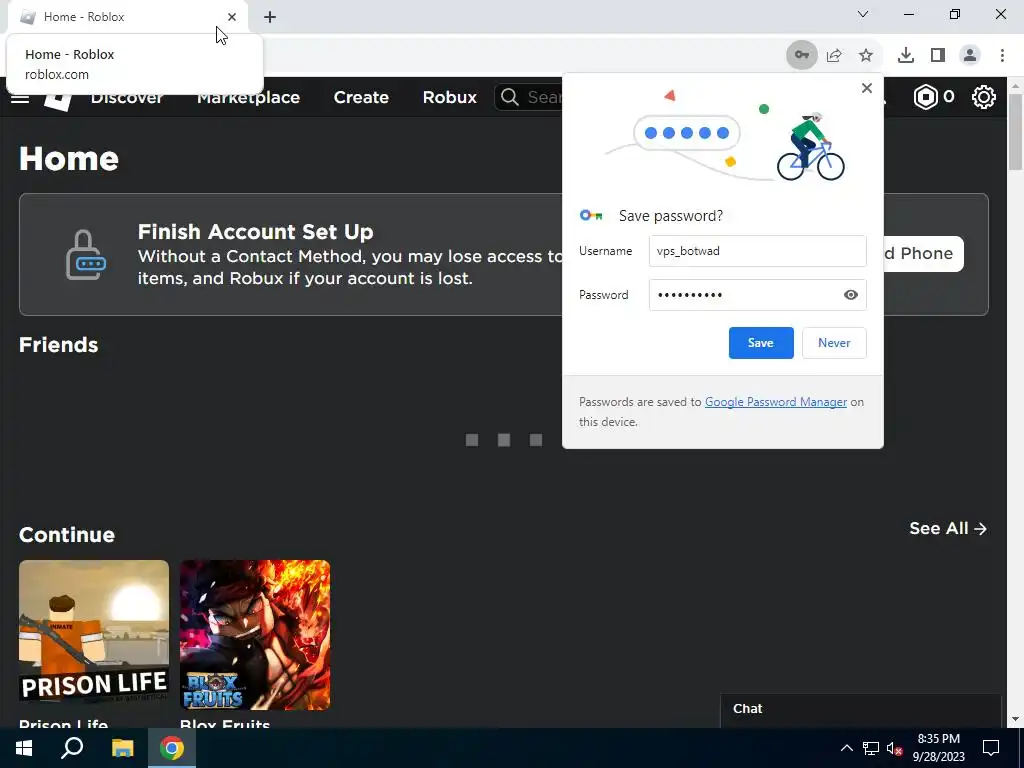The width and height of the screenshot is (1024, 768).
Task: Open Windows taskbar search
Action: click(72, 748)
